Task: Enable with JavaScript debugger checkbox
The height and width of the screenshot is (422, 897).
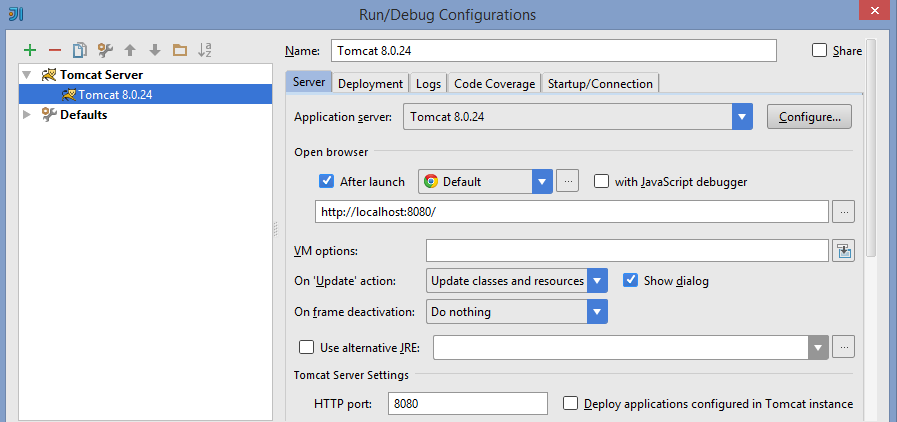Action: click(x=601, y=182)
